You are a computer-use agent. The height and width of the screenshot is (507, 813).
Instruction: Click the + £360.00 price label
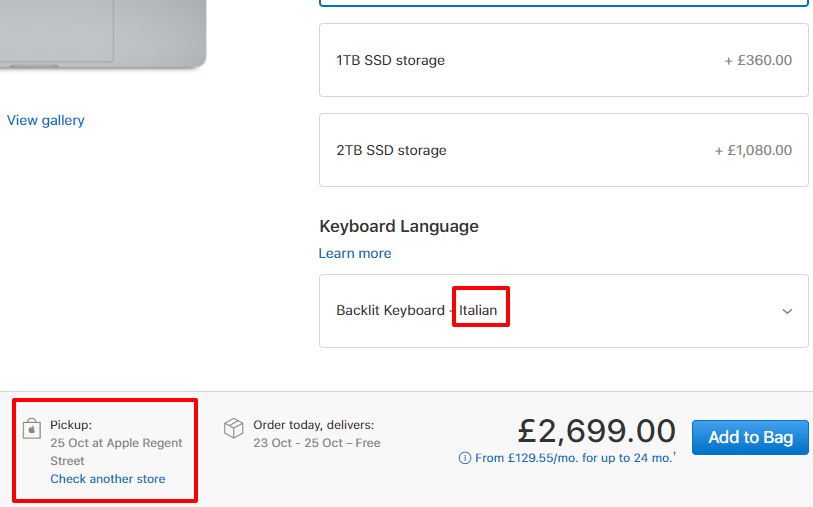(x=758, y=60)
